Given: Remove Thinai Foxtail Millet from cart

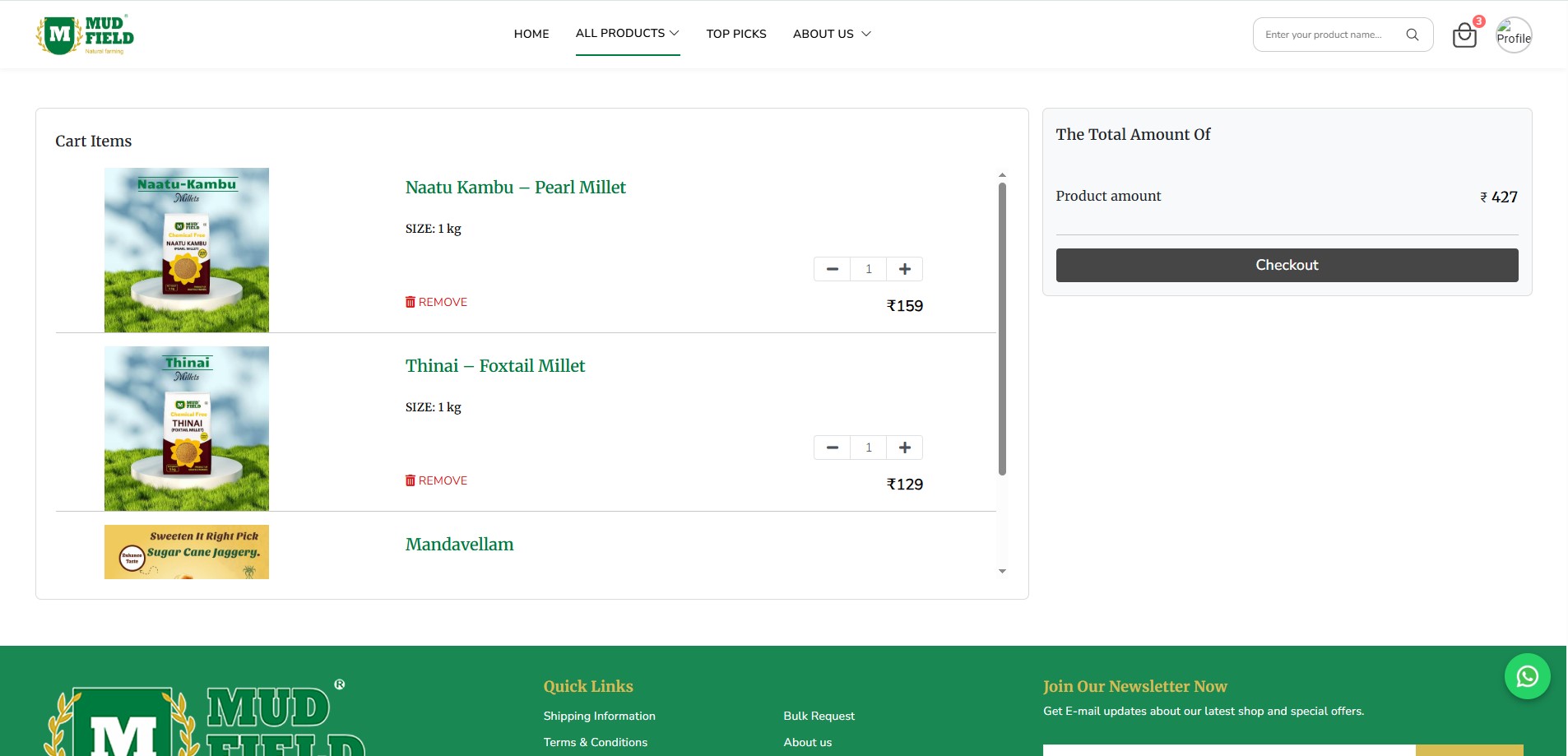Looking at the screenshot, I should coord(436,480).
